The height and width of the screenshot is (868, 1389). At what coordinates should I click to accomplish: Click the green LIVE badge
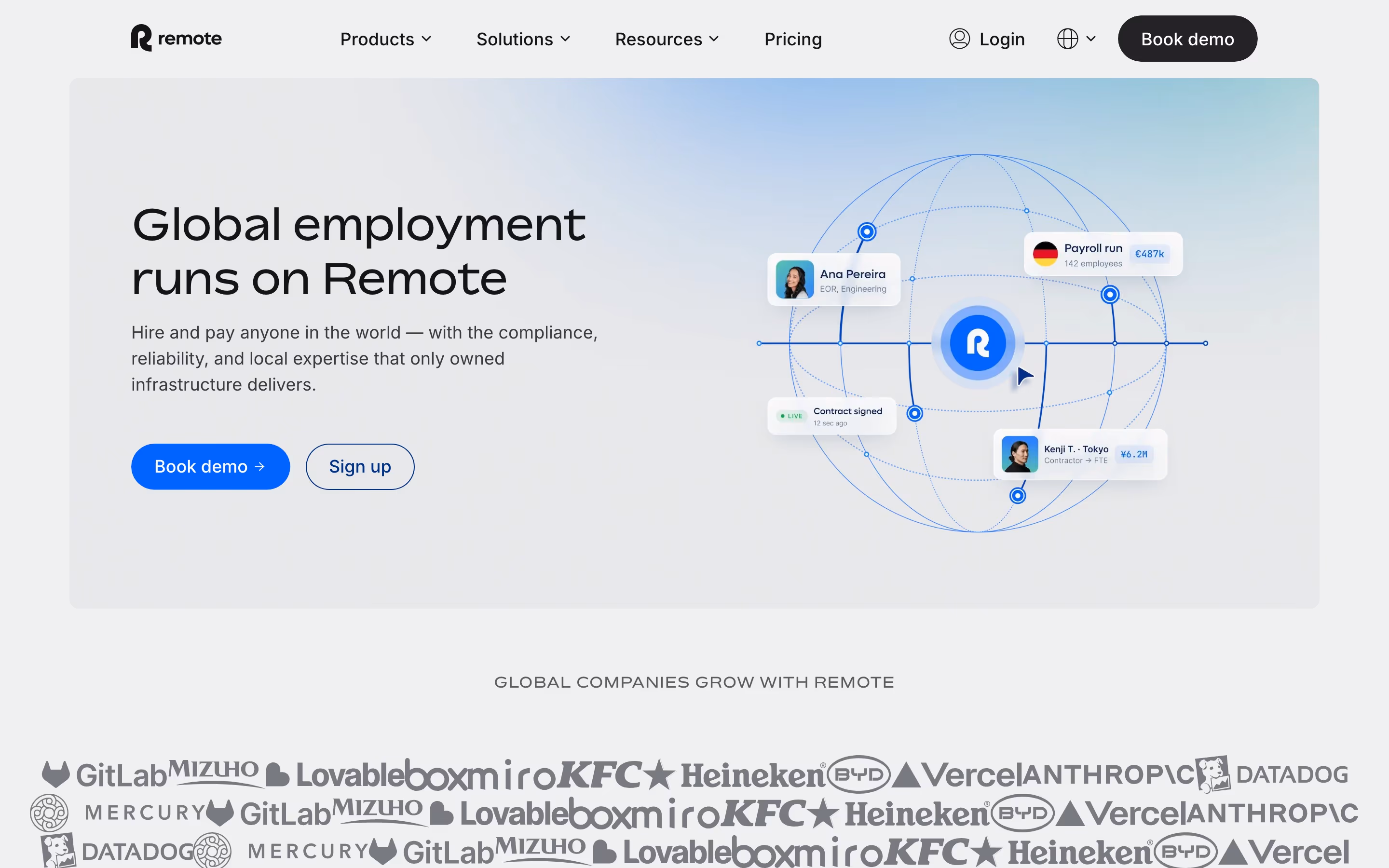pos(792,416)
